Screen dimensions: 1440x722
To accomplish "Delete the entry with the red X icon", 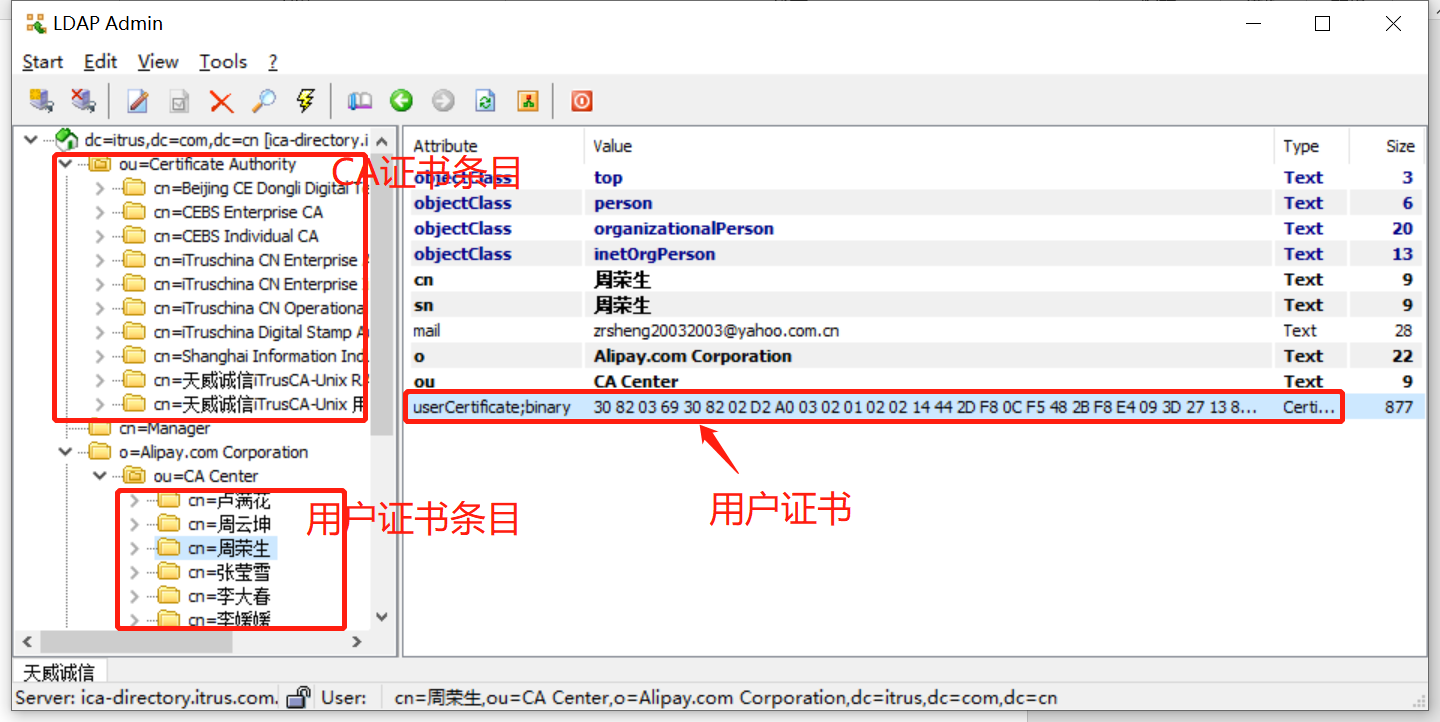I will (x=222, y=100).
